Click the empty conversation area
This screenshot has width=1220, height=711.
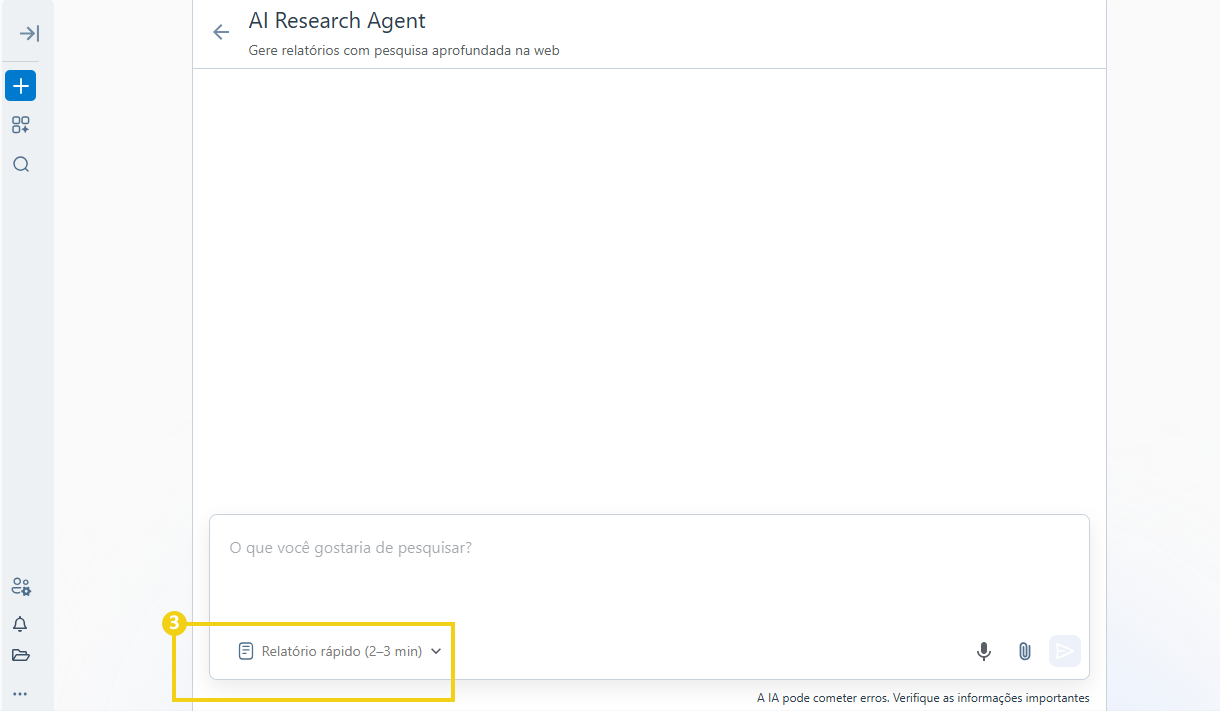click(x=649, y=290)
